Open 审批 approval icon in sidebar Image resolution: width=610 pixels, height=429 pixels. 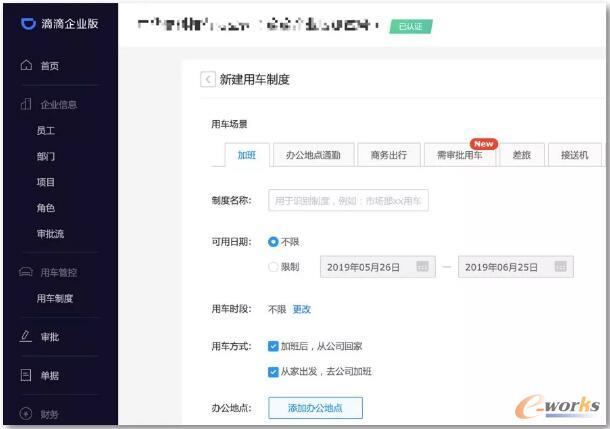point(26,337)
